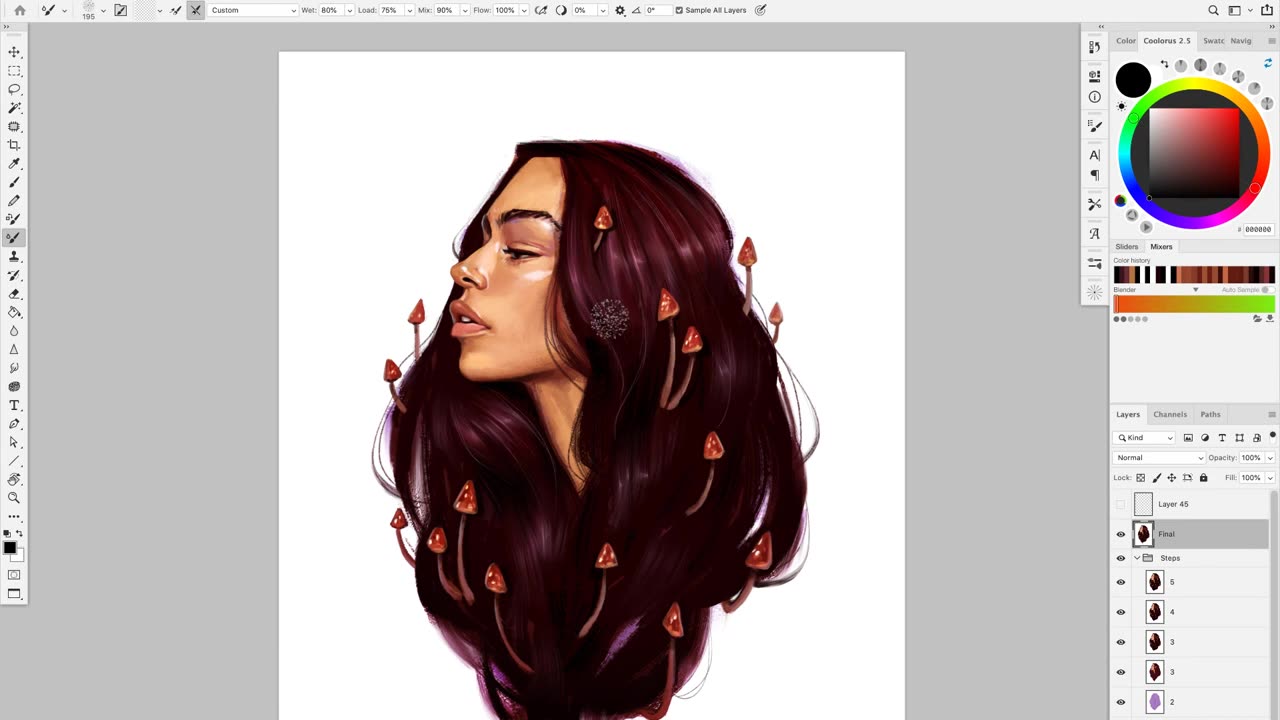Image resolution: width=1280 pixels, height=720 pixels.
Task: Toggle clean brush after each stroke
Action: pos(195,10)
